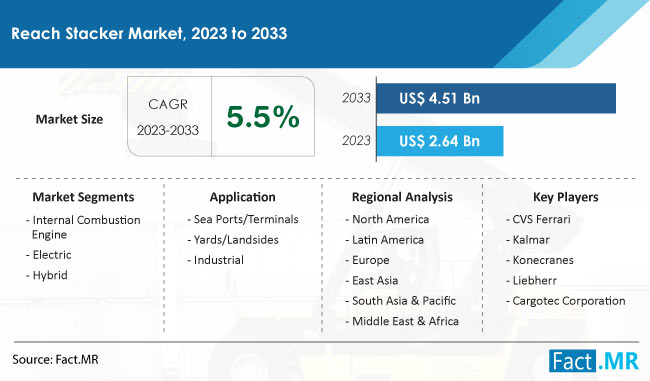Screen dimensions: 650x381
Task: Click the 'Regional Analysis' heading
Action: [402, 197]
